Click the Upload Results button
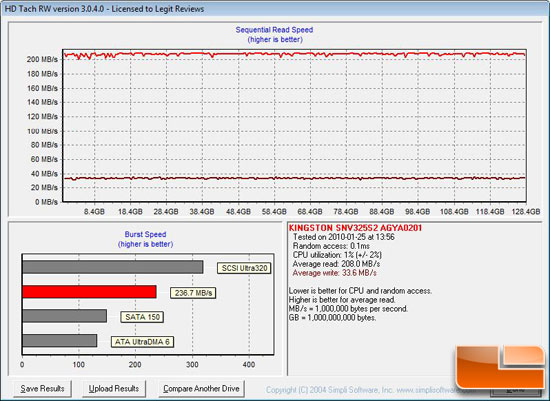 pyautogui.click(x=114, y=389)
